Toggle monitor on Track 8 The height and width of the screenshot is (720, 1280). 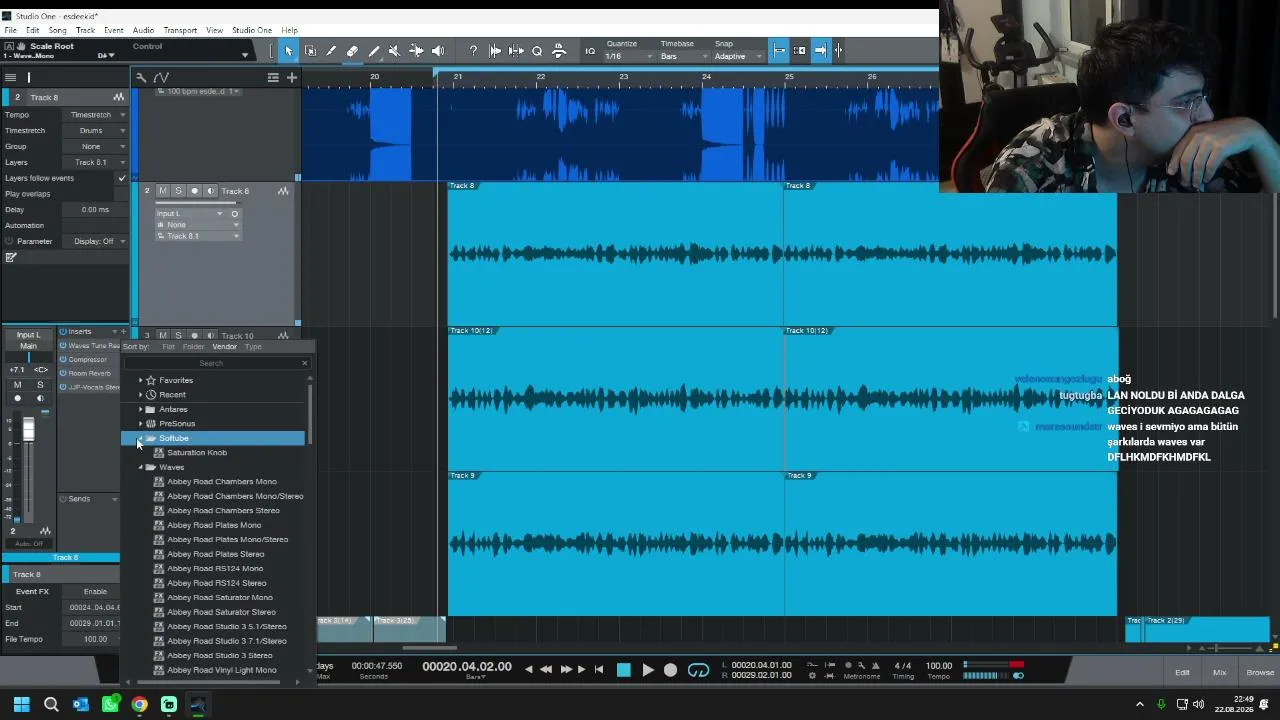(211, 191)
